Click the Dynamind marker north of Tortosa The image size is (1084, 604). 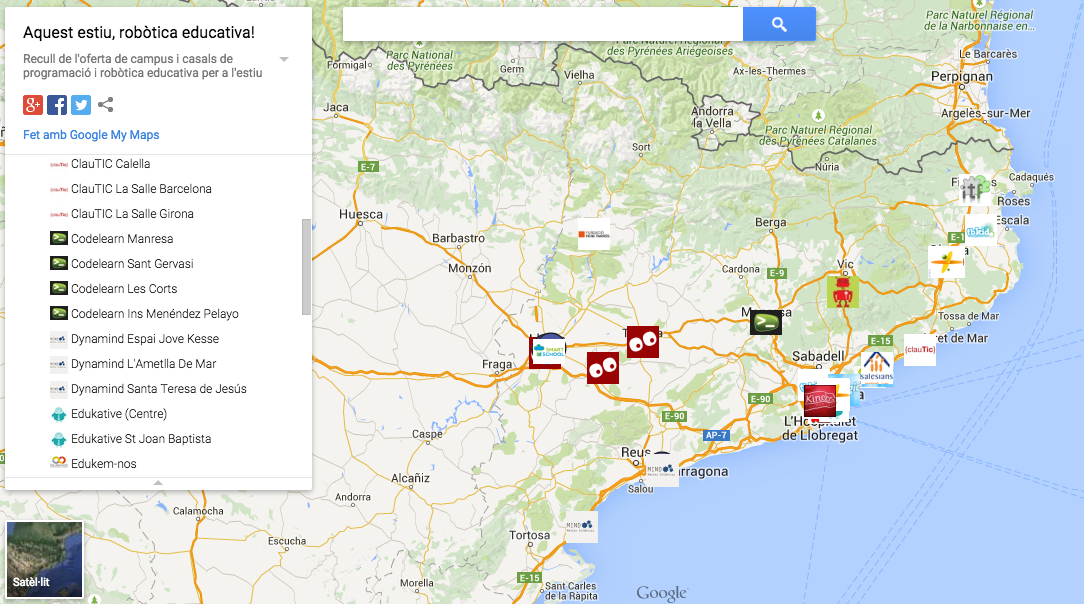tap(581, 527)
